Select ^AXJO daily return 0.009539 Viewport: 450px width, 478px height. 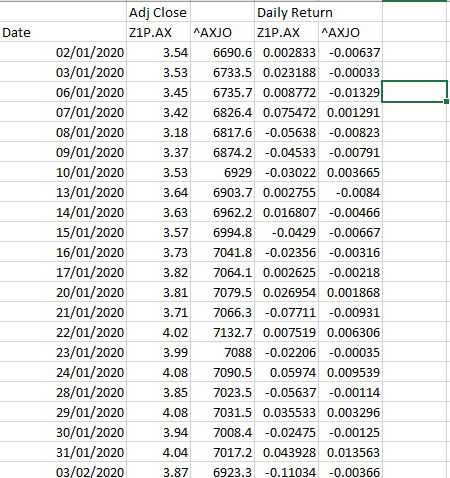[350, 372]
